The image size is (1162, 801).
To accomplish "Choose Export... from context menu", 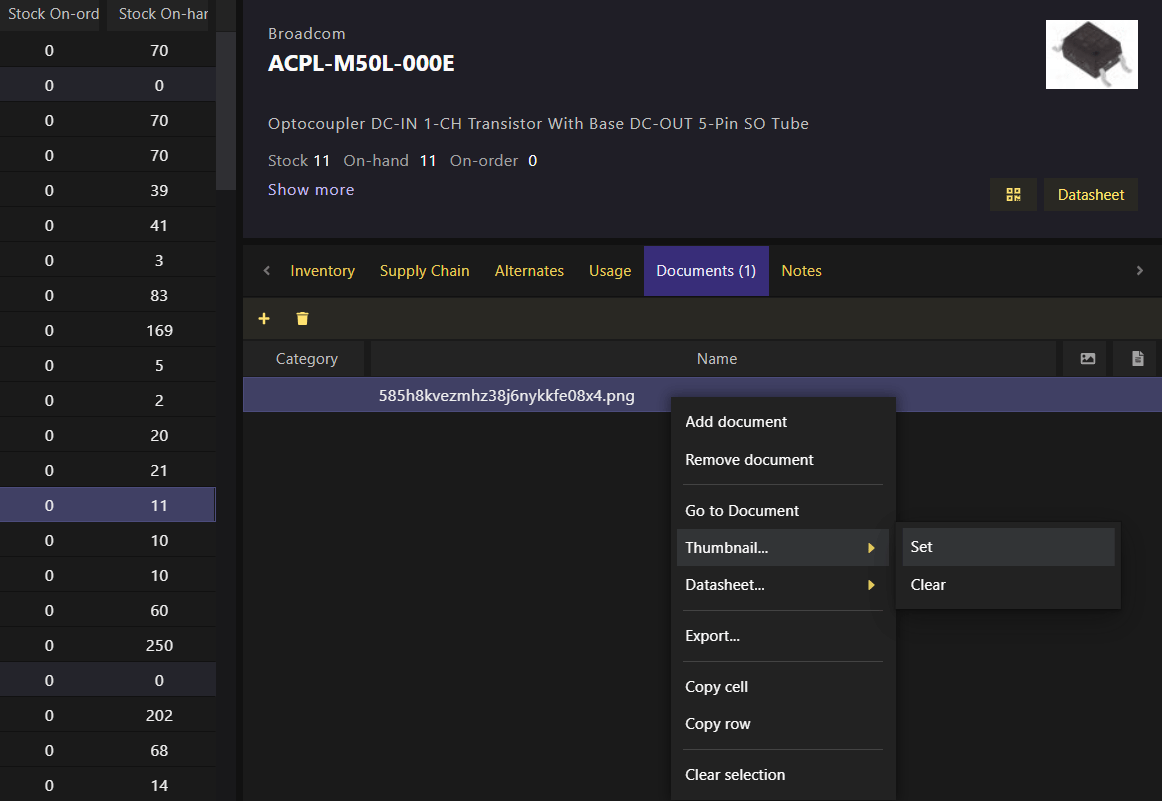I will (783, 636).
